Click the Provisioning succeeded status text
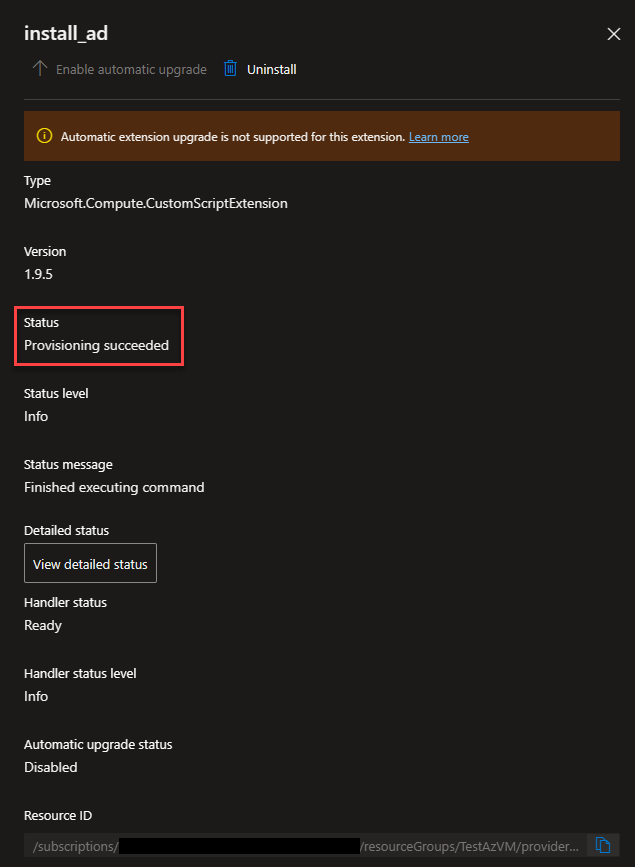Image resolution: width=635 pixels, height=867 pixels. (96, 345)
